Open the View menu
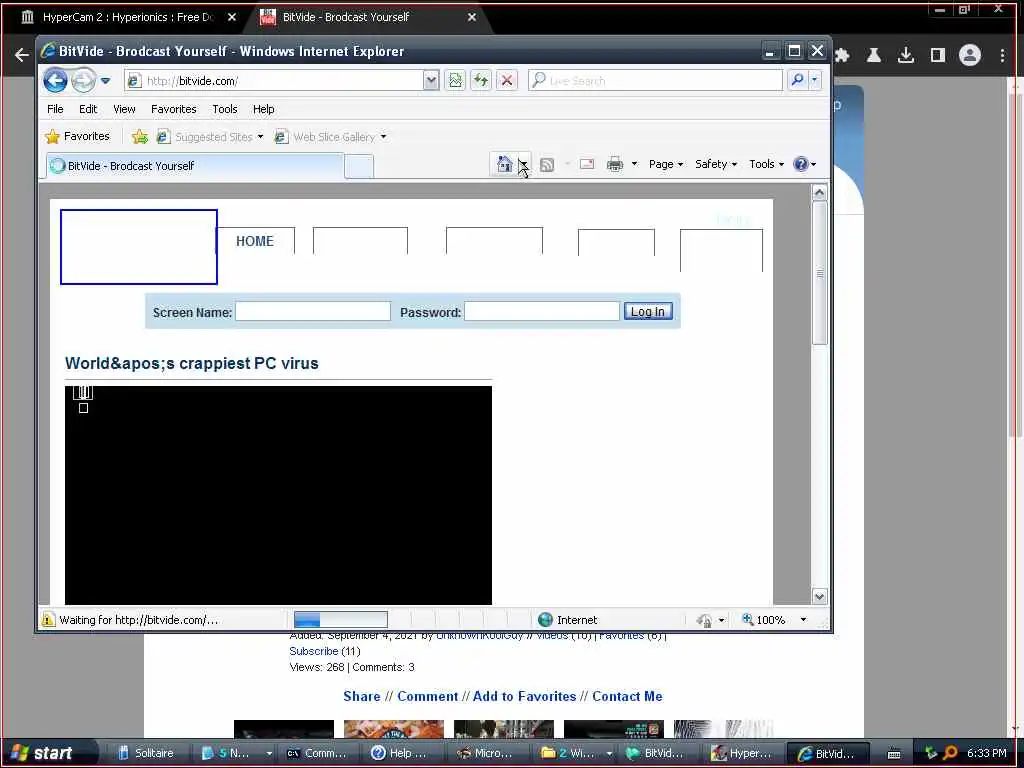Image resolution: width=1024 pixels, height=768 pixels. [x=124, y=109]
